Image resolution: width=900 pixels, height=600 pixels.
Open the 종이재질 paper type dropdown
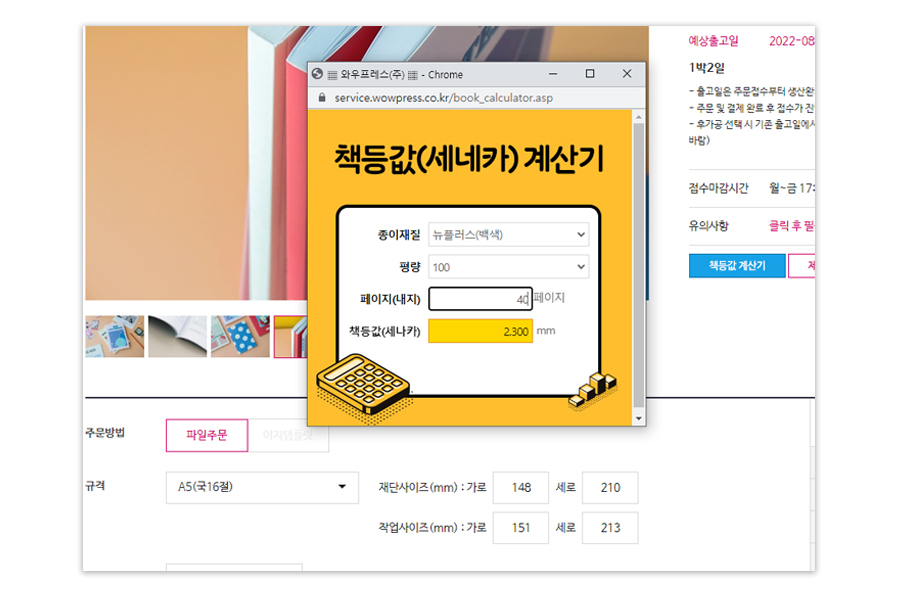click(x=509, y=234)
